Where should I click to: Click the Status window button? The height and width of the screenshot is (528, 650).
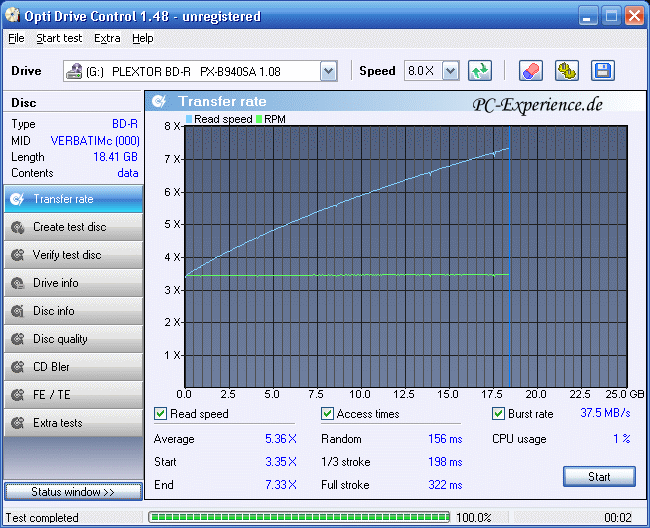(x=72, y=492)
